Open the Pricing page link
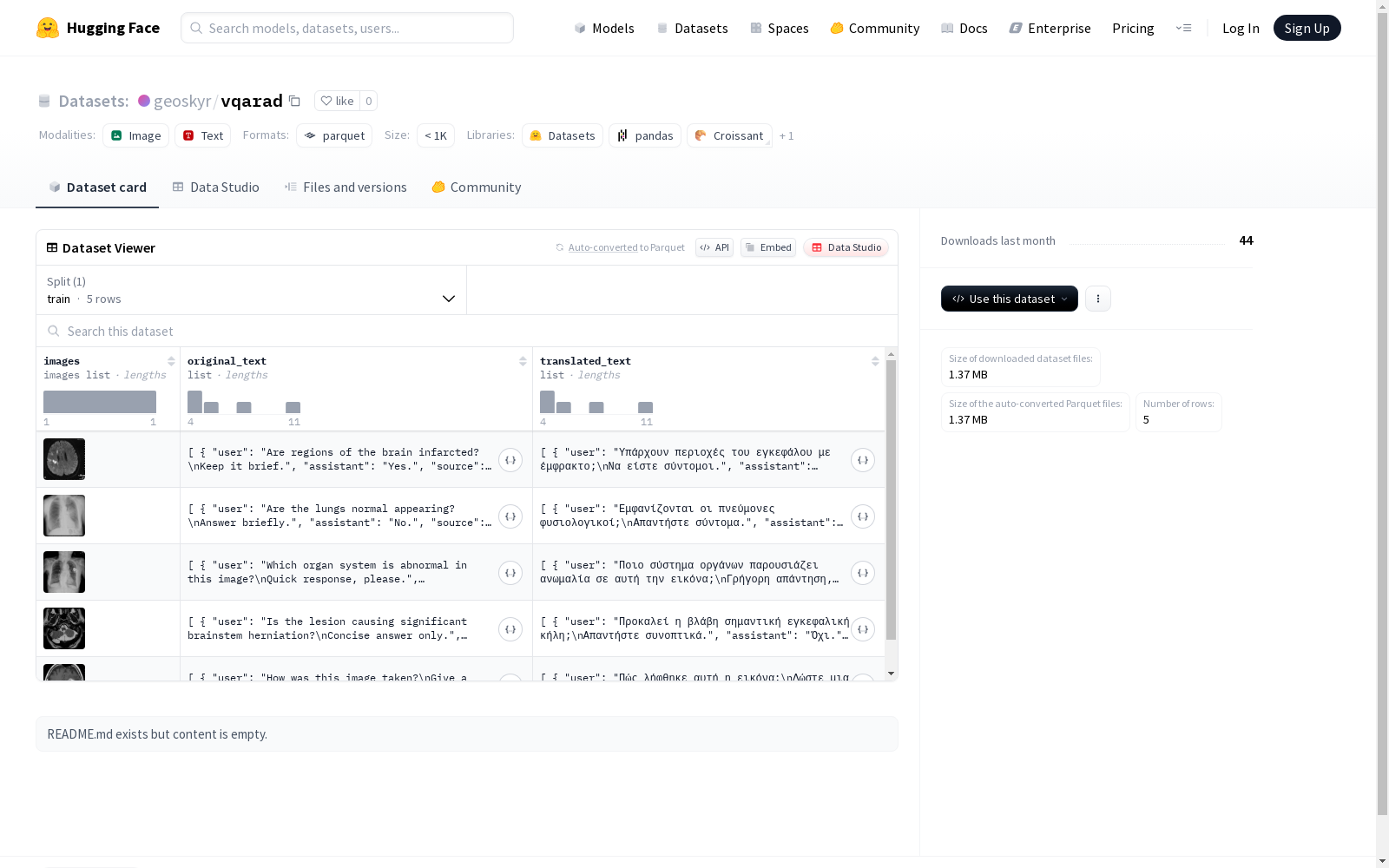Screen dimensions: 1389x868 [x=1133, y=28]
